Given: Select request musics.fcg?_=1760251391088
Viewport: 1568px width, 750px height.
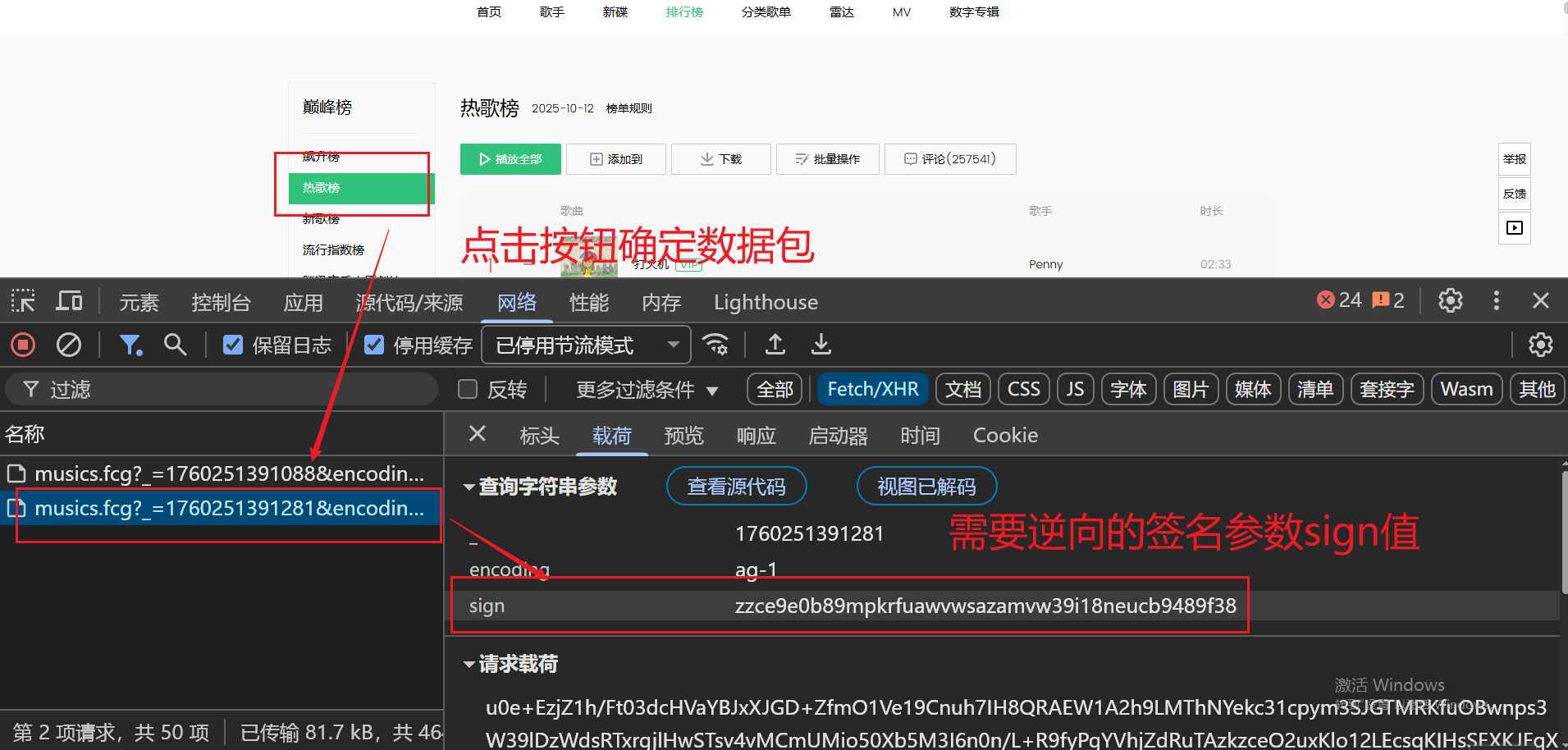Looking at the screenshot, I should pos(222,473).
